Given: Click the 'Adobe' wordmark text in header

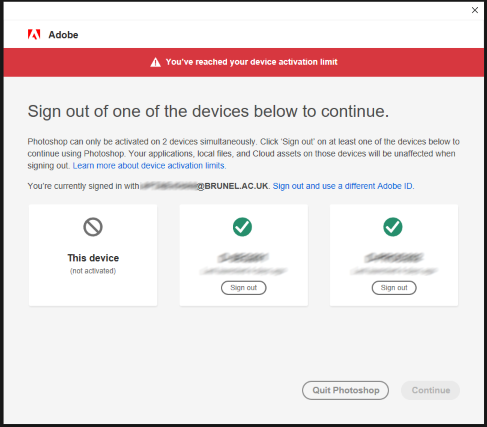Looking at the screenshot, I should (63, 35).
